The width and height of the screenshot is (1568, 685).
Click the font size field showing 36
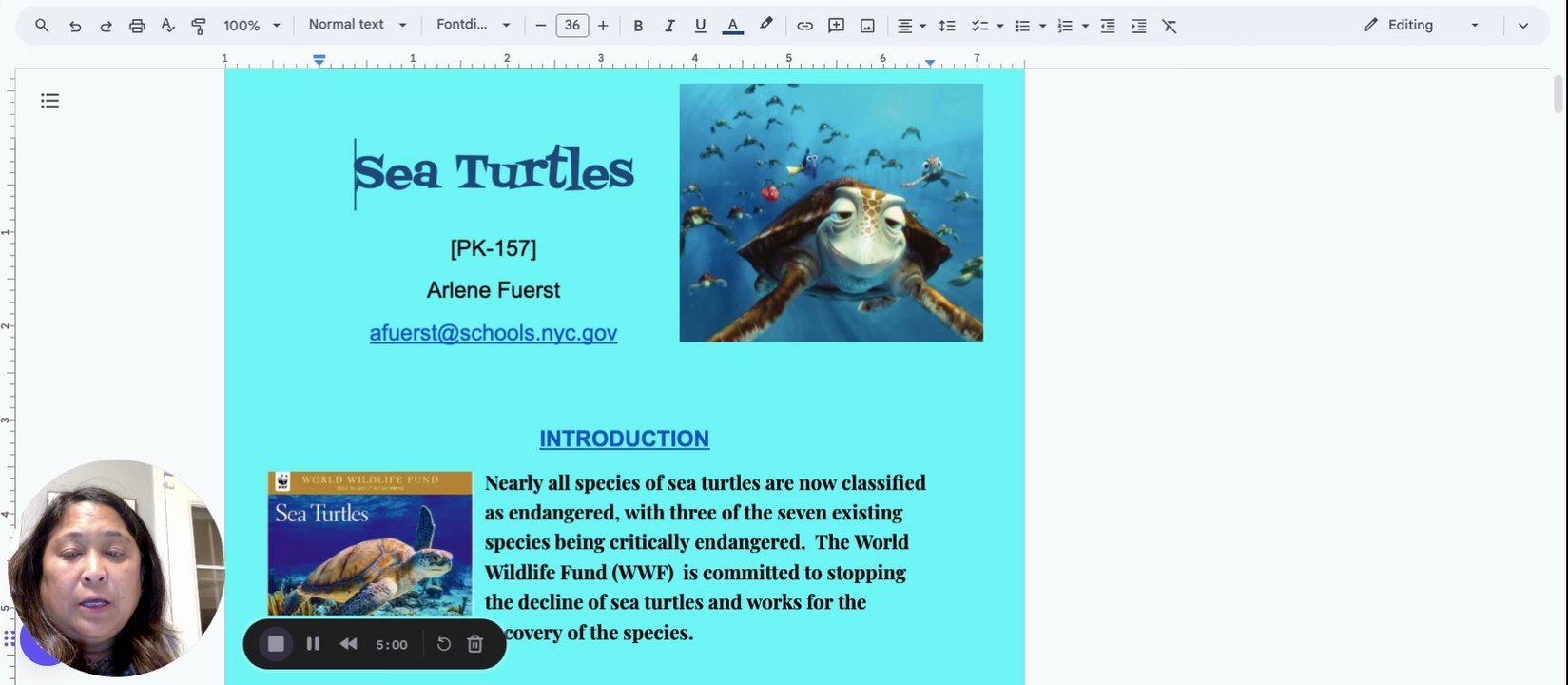pyautogui.click(x=571, y=26)
